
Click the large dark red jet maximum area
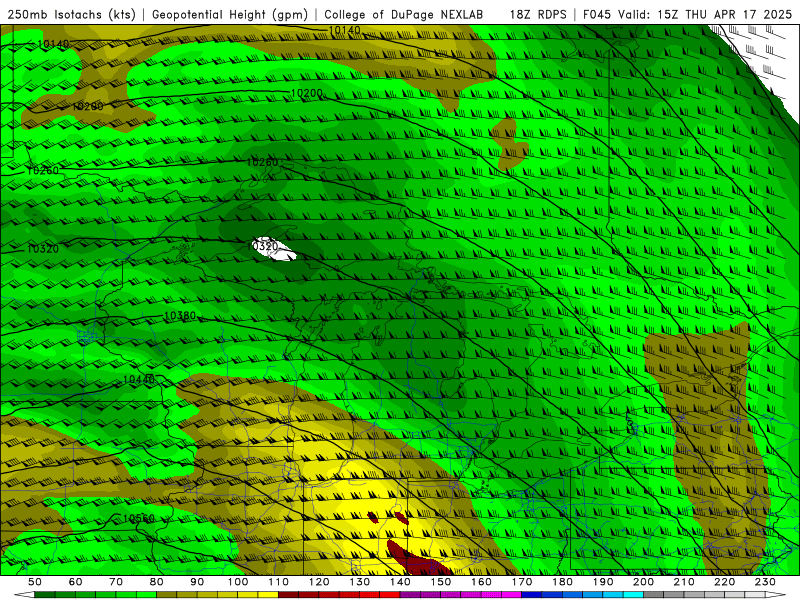click(416, 559)
